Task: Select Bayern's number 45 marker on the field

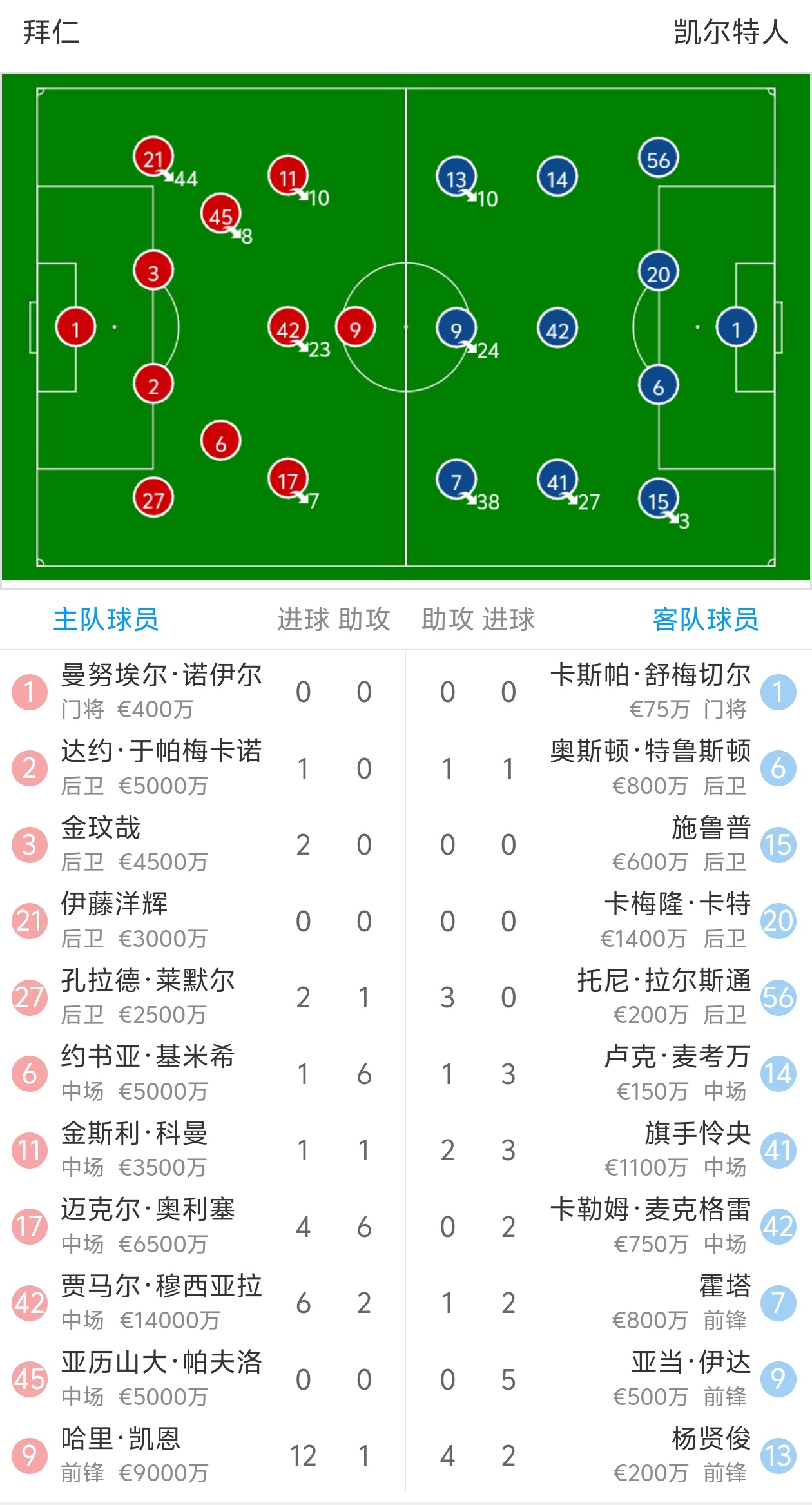Action: coord(222,217)
